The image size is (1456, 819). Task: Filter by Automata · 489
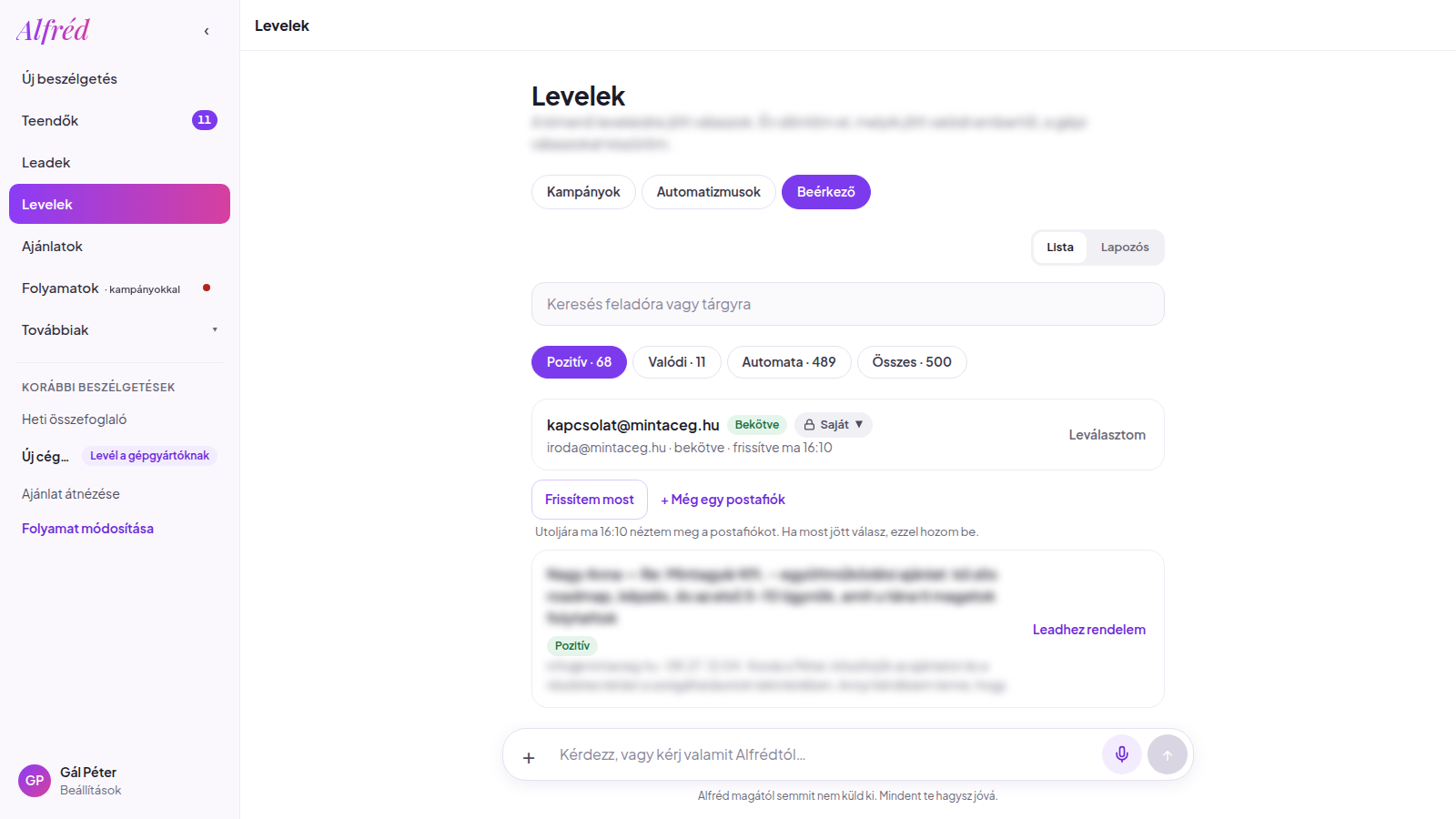click(x=789, y=362)
